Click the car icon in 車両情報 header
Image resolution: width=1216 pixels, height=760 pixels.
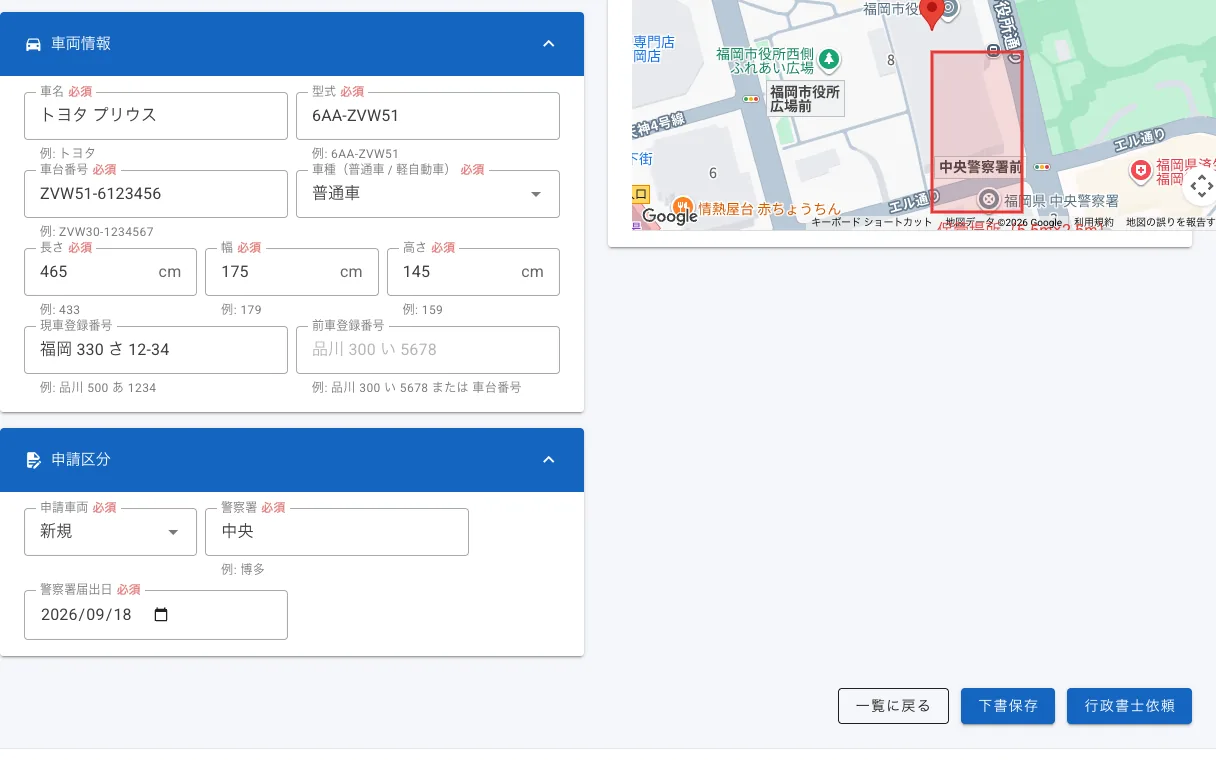pyautogui.click(x=33, y=44)
